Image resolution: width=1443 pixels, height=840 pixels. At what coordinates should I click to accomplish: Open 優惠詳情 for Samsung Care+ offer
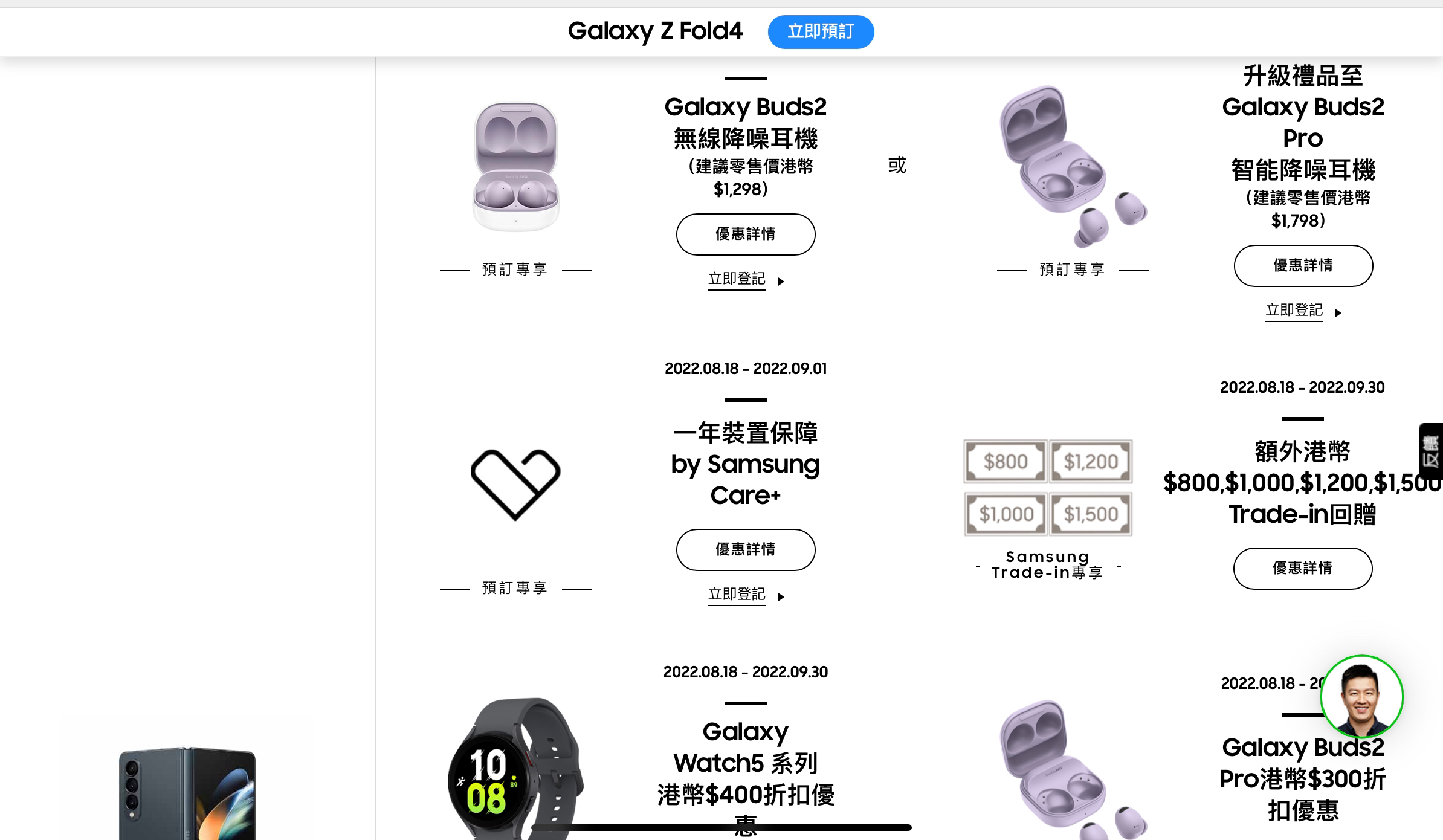pyautogui.click(x=746, y=550)
